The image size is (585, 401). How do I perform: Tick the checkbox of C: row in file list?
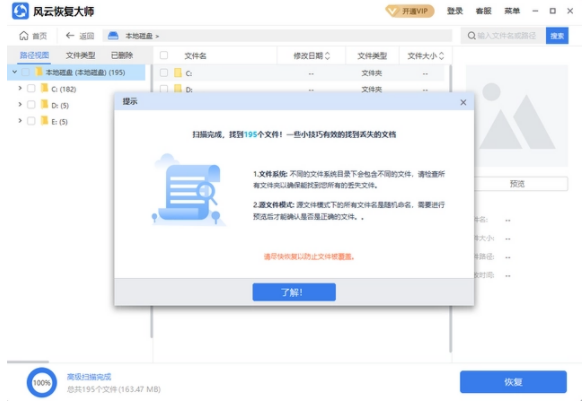[x=164, y=73]
